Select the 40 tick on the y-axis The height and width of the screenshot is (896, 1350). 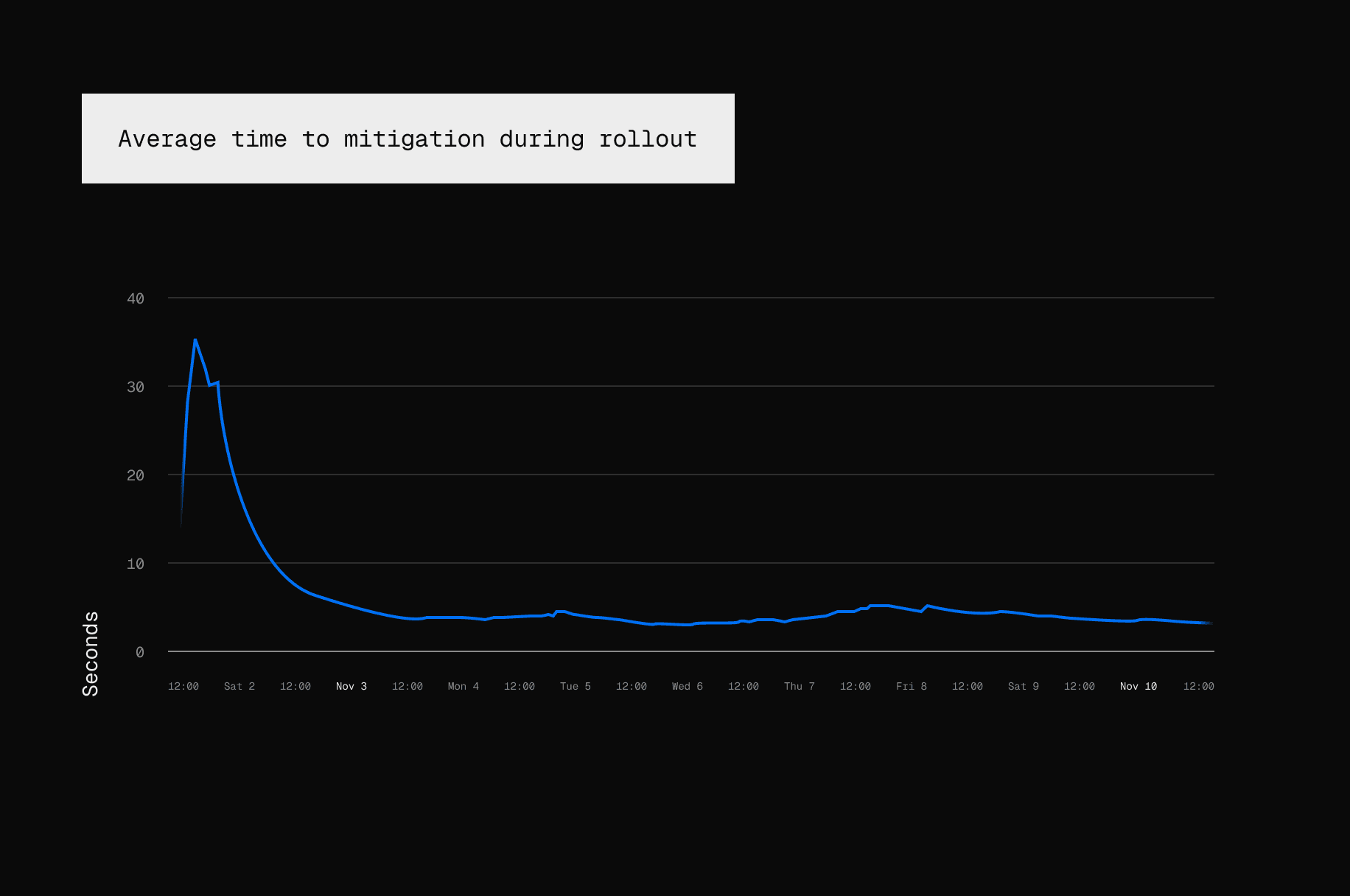[136, 298]
